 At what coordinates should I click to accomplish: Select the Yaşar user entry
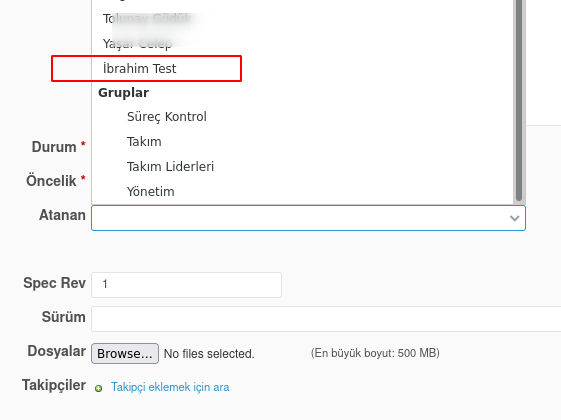point(137,44)
